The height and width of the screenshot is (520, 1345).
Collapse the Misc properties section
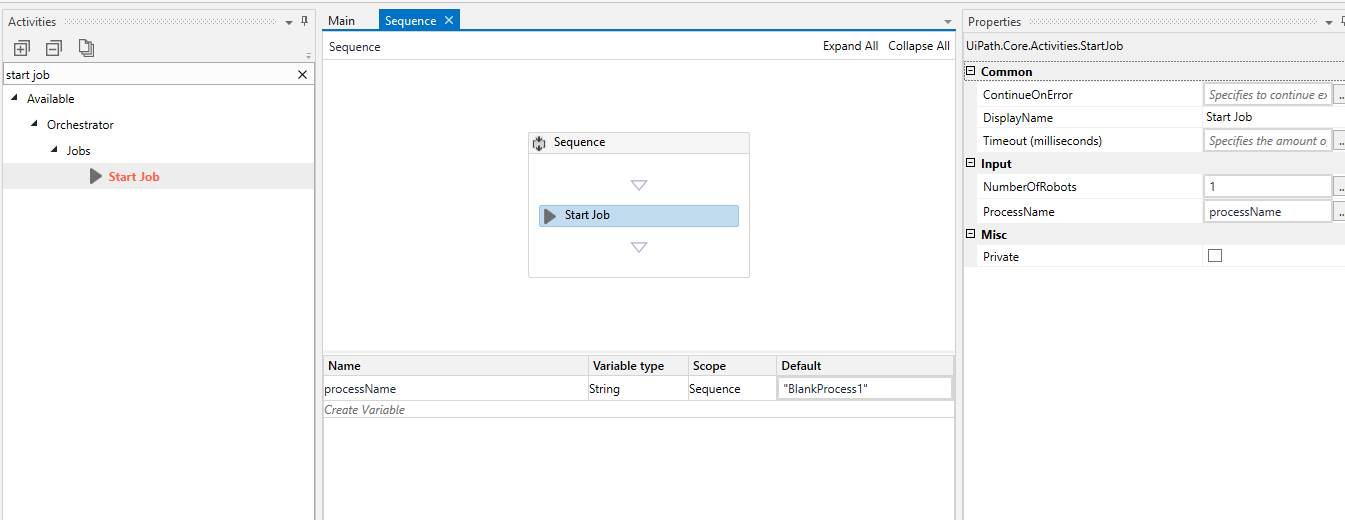click(x=971, y=234)
